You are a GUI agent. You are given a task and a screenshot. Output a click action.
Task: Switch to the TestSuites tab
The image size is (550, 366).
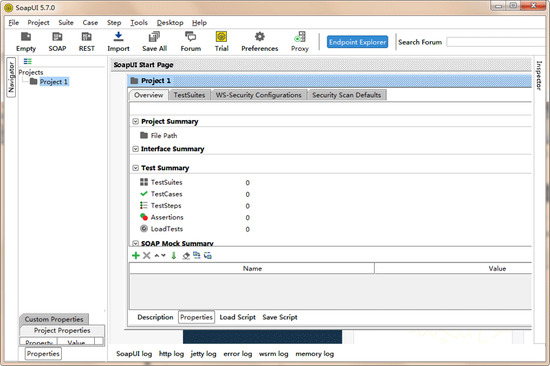[x=189, y=95]
